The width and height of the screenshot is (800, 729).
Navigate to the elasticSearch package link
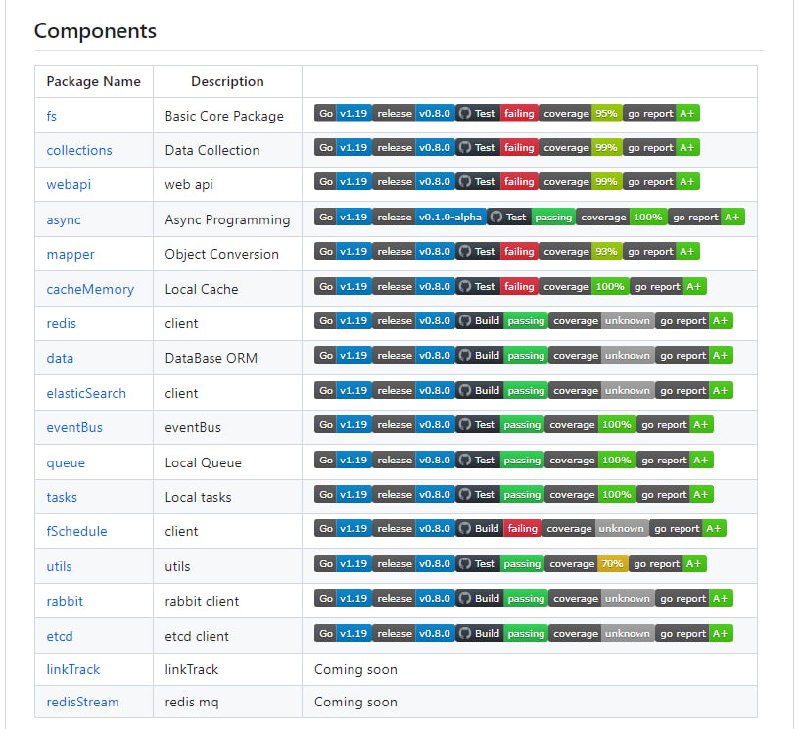pos(86,393)
